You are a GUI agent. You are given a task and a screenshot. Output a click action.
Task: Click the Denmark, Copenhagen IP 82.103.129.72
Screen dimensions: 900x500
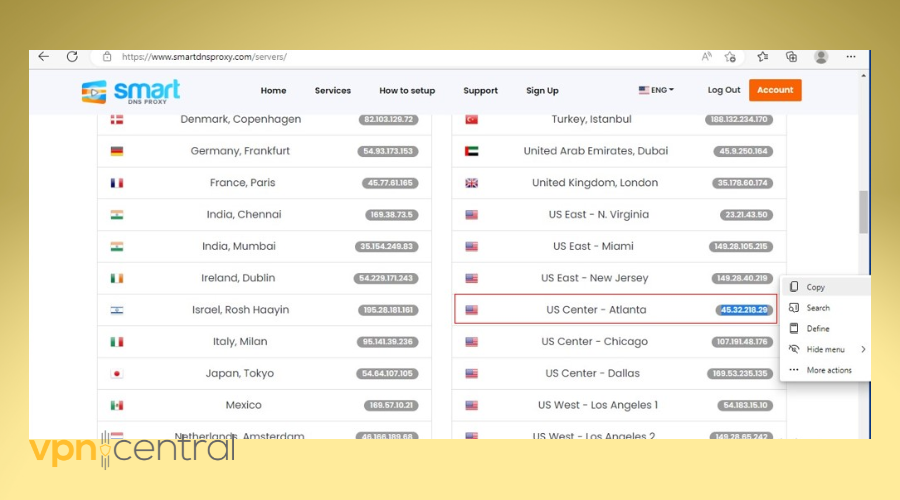click(x=389, y=119)
